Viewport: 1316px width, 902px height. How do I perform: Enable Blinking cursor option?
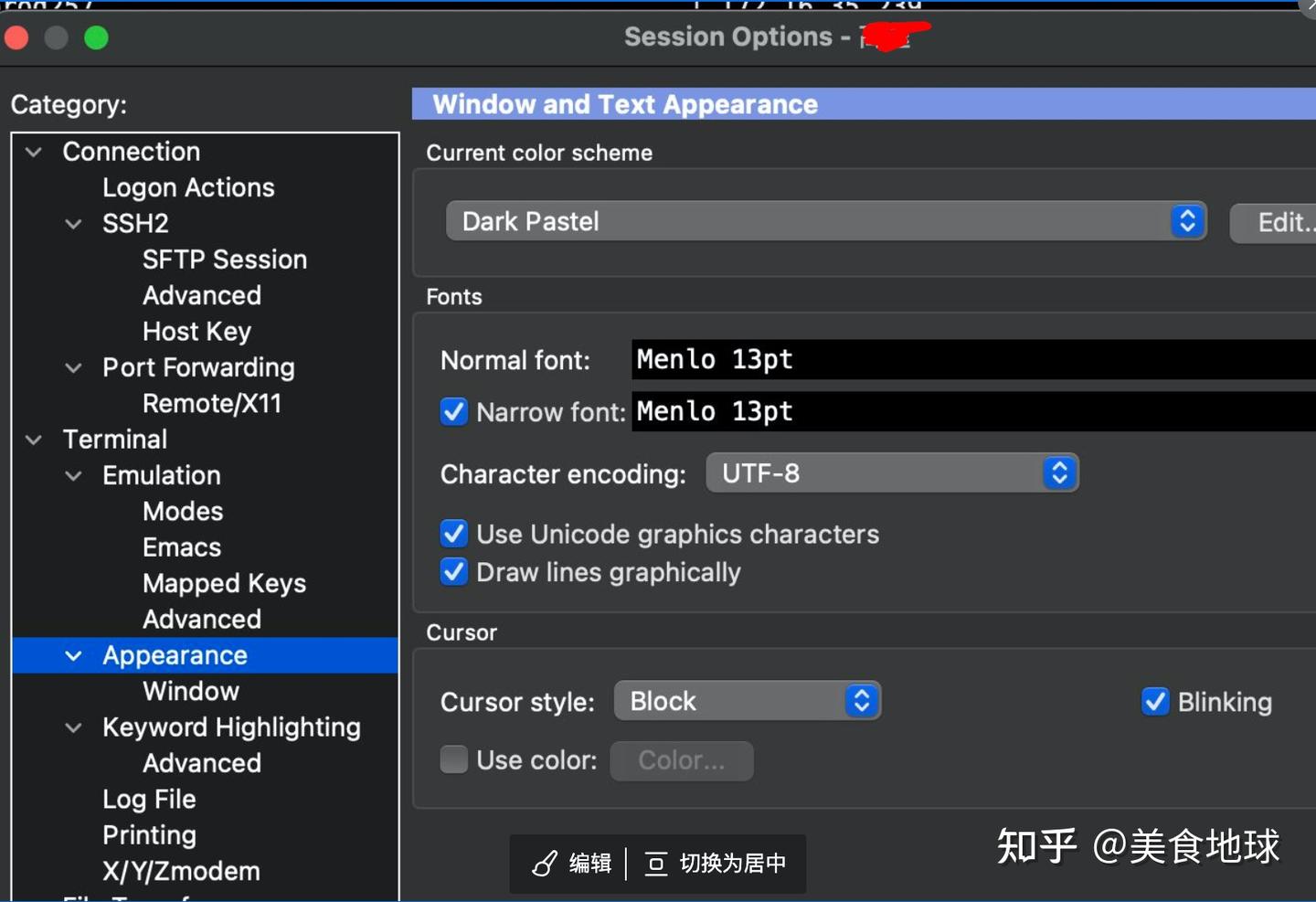coord(1155,702)
